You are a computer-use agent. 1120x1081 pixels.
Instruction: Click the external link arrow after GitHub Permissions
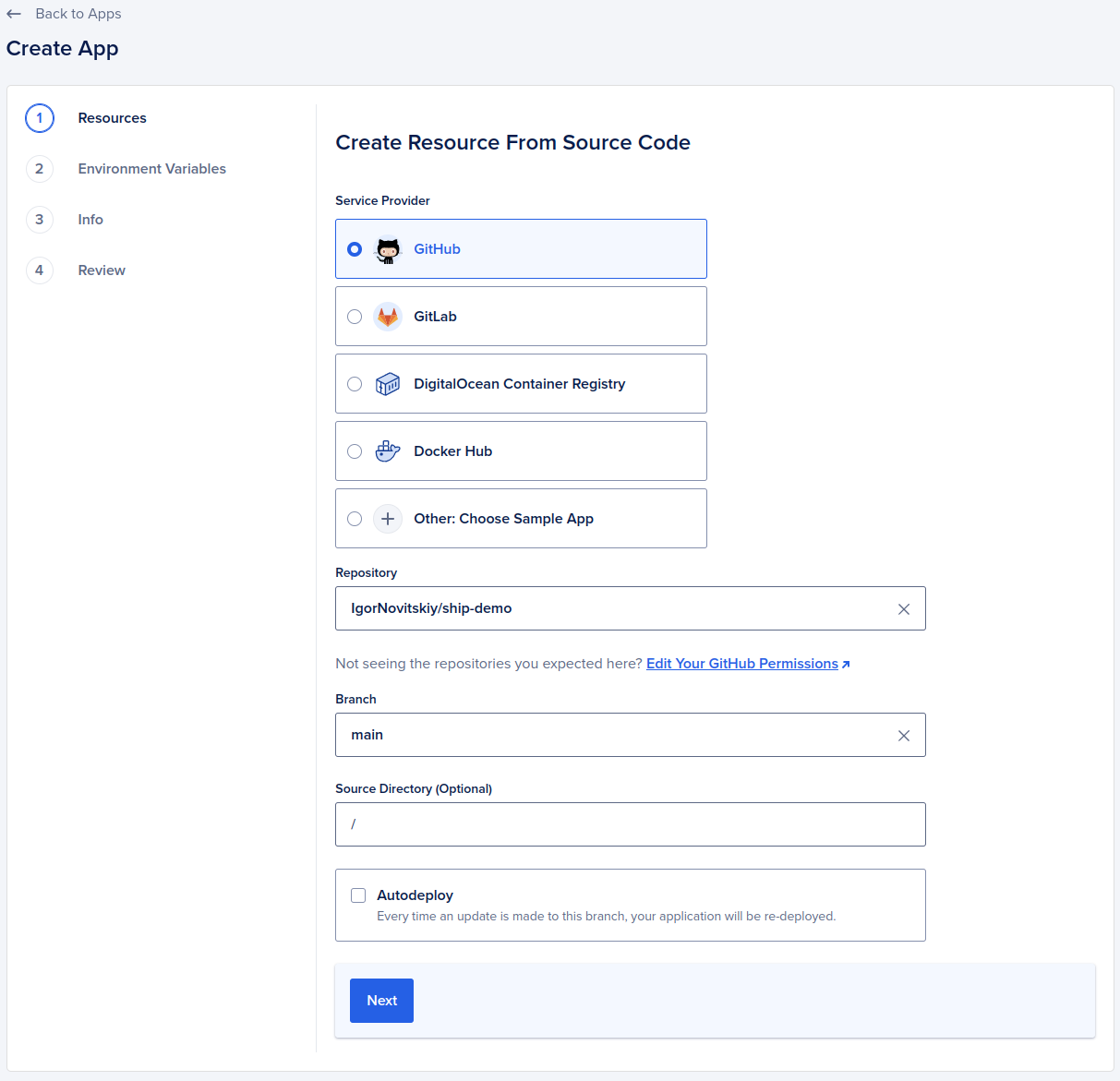point(846,663)
